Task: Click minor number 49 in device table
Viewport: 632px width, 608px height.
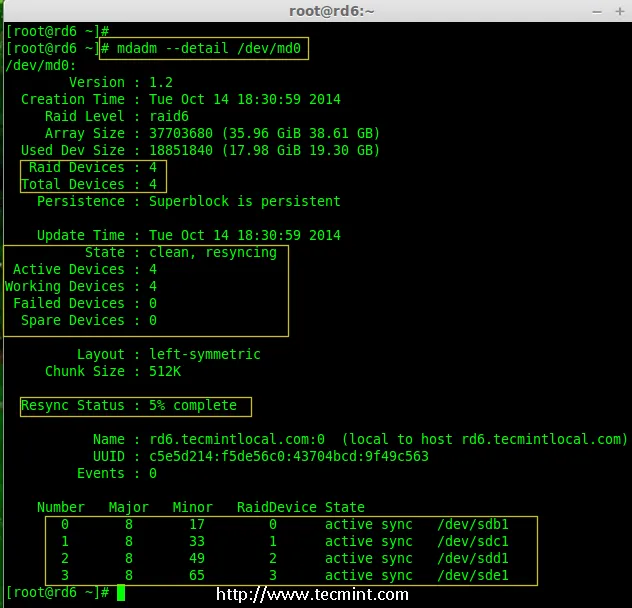Action: (197, 558)
